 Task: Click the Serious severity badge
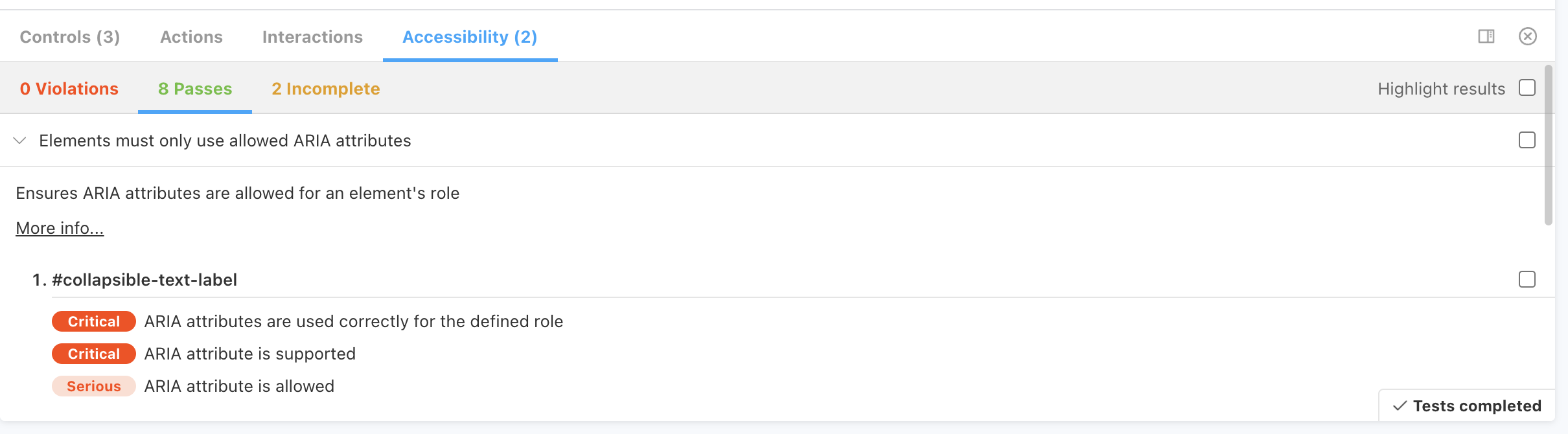click(94, 387)
